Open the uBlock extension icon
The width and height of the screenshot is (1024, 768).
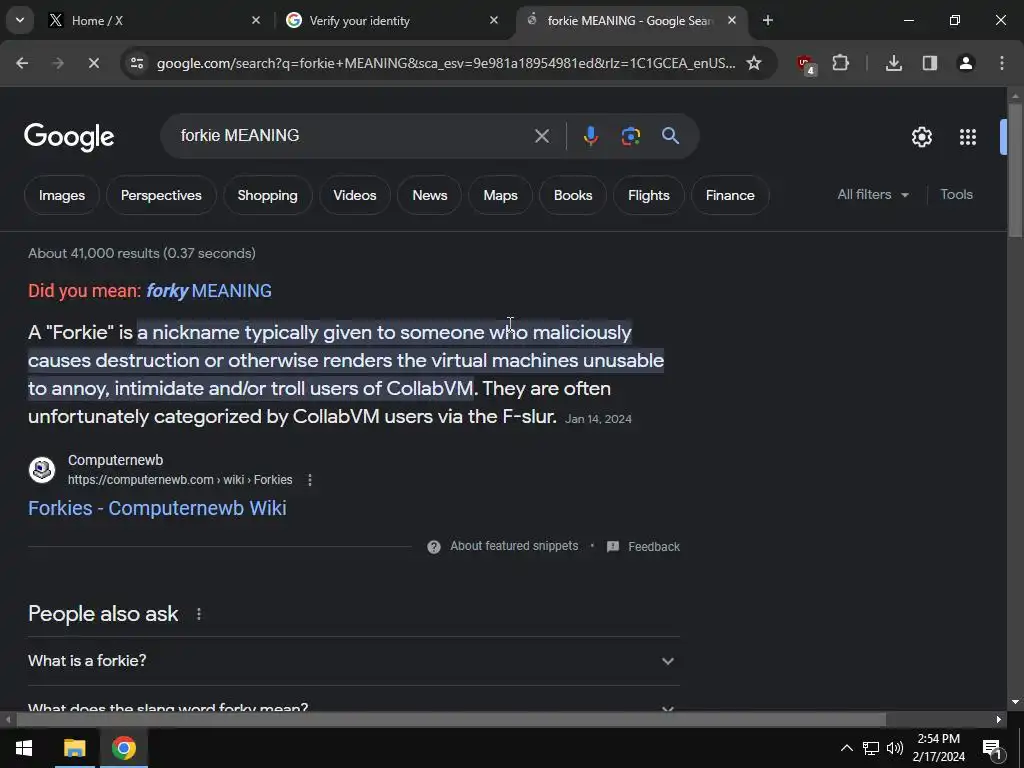coord(807,64)
